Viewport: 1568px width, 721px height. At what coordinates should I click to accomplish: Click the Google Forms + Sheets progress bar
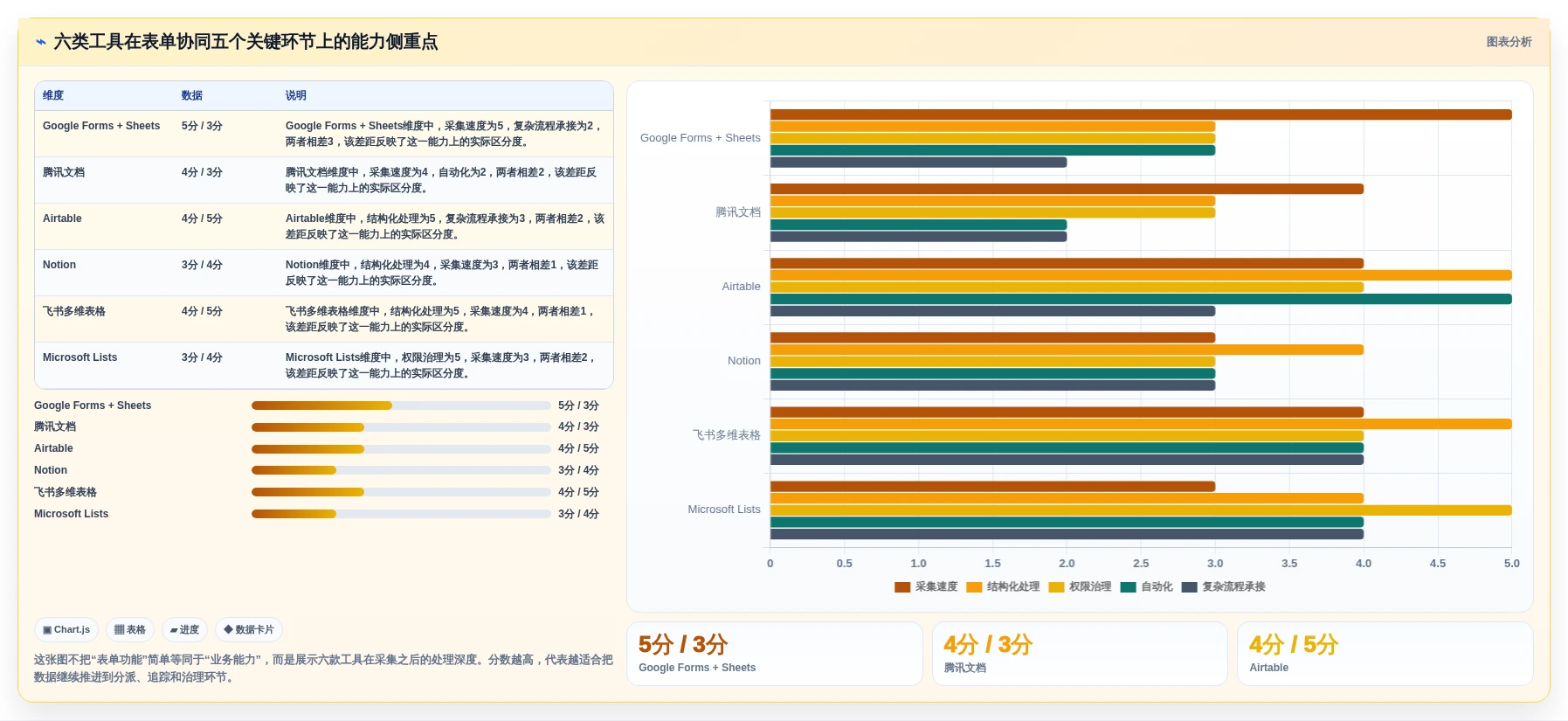[x=401, y=406]
